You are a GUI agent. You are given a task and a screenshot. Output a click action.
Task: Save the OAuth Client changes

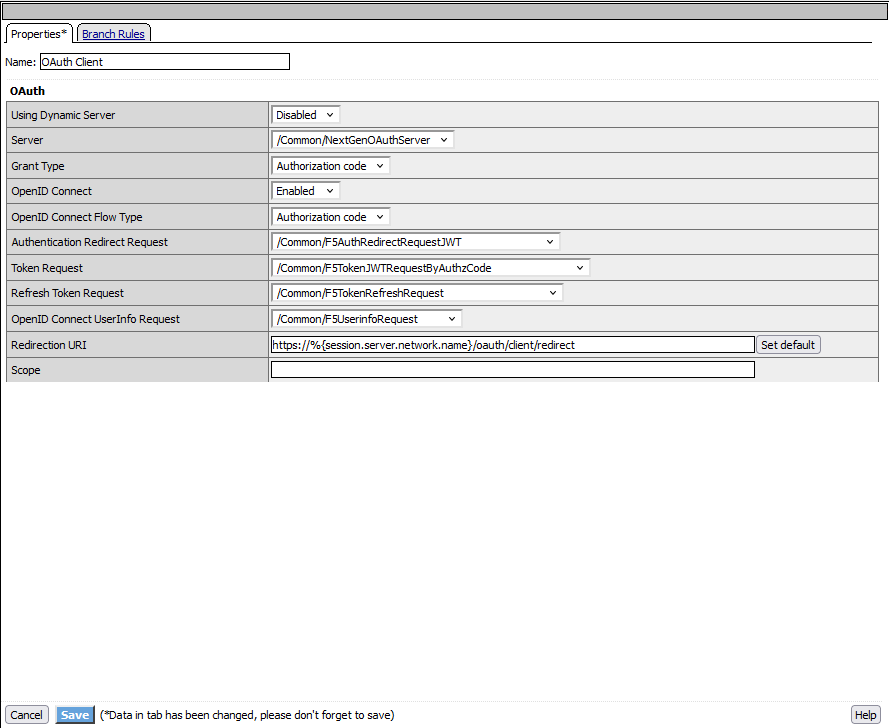coord(74,714)
